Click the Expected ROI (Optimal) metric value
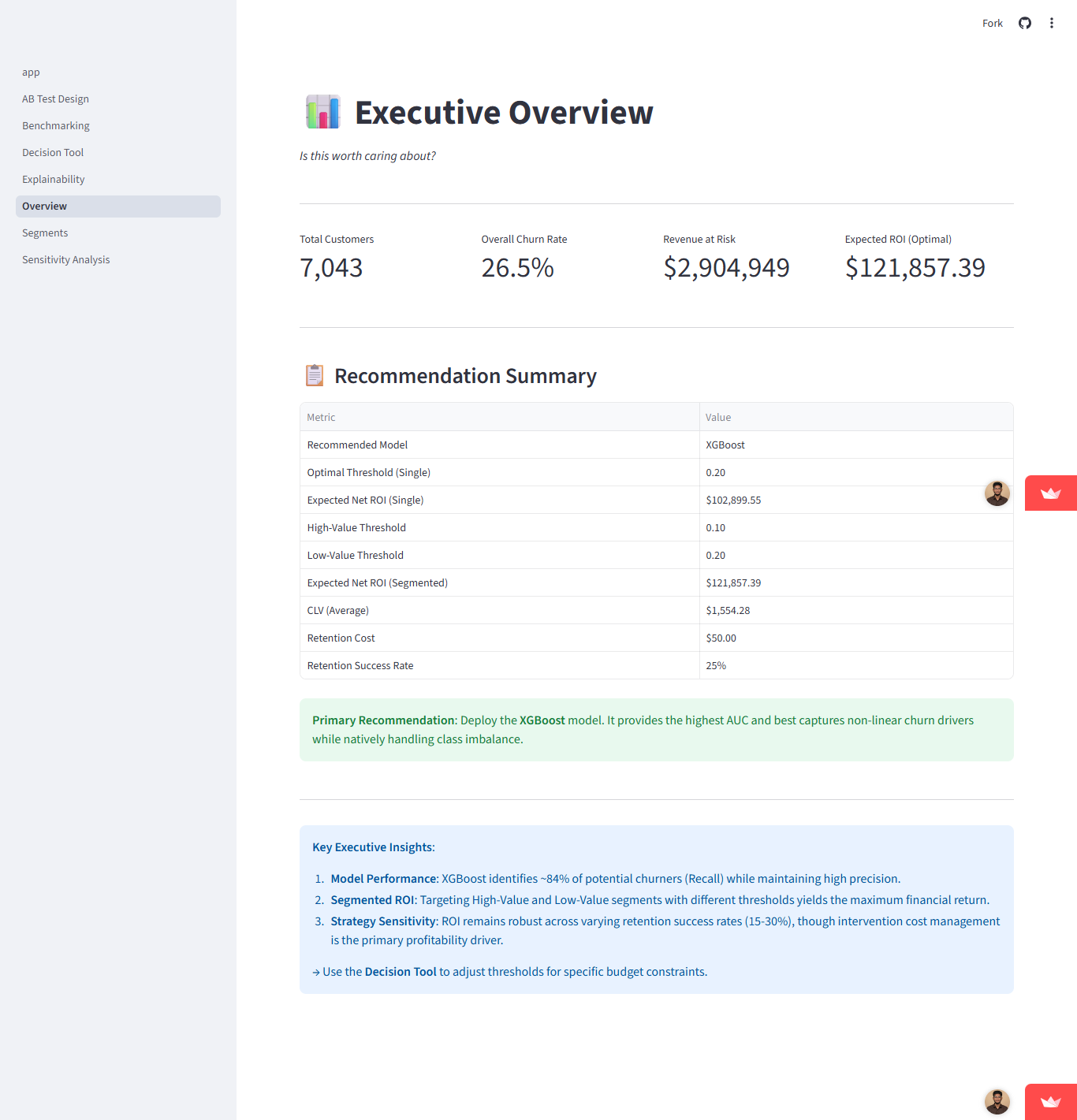Screen dimensions: 1077x1120 pyautogui.click(x=915, y=268)
